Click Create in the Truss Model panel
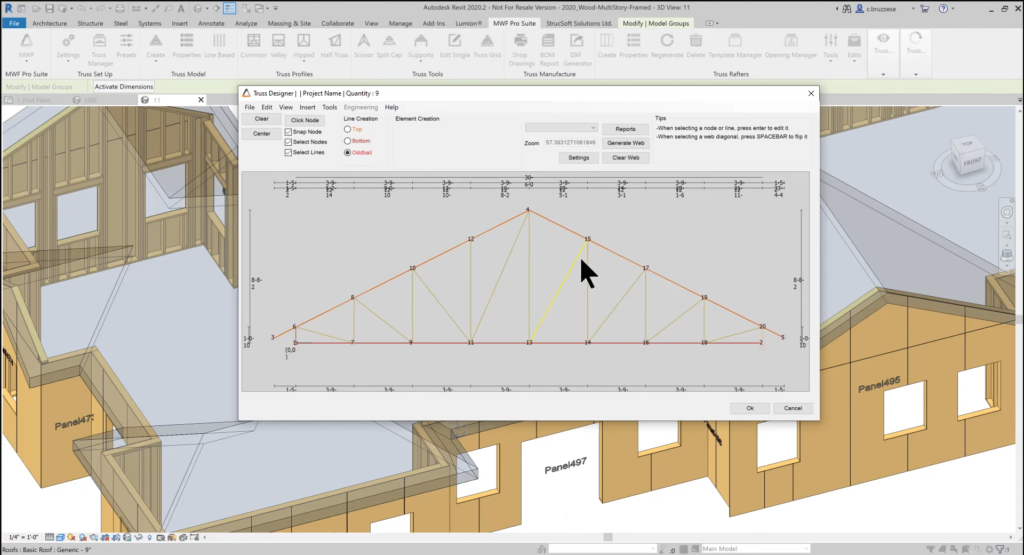The height and width of the screenshot is (555, 1024). (155, 46)
